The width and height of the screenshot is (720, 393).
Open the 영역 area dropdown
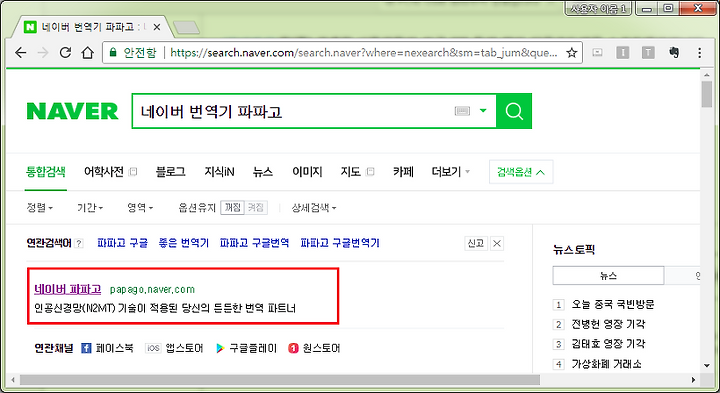click(x=140, y=208)
